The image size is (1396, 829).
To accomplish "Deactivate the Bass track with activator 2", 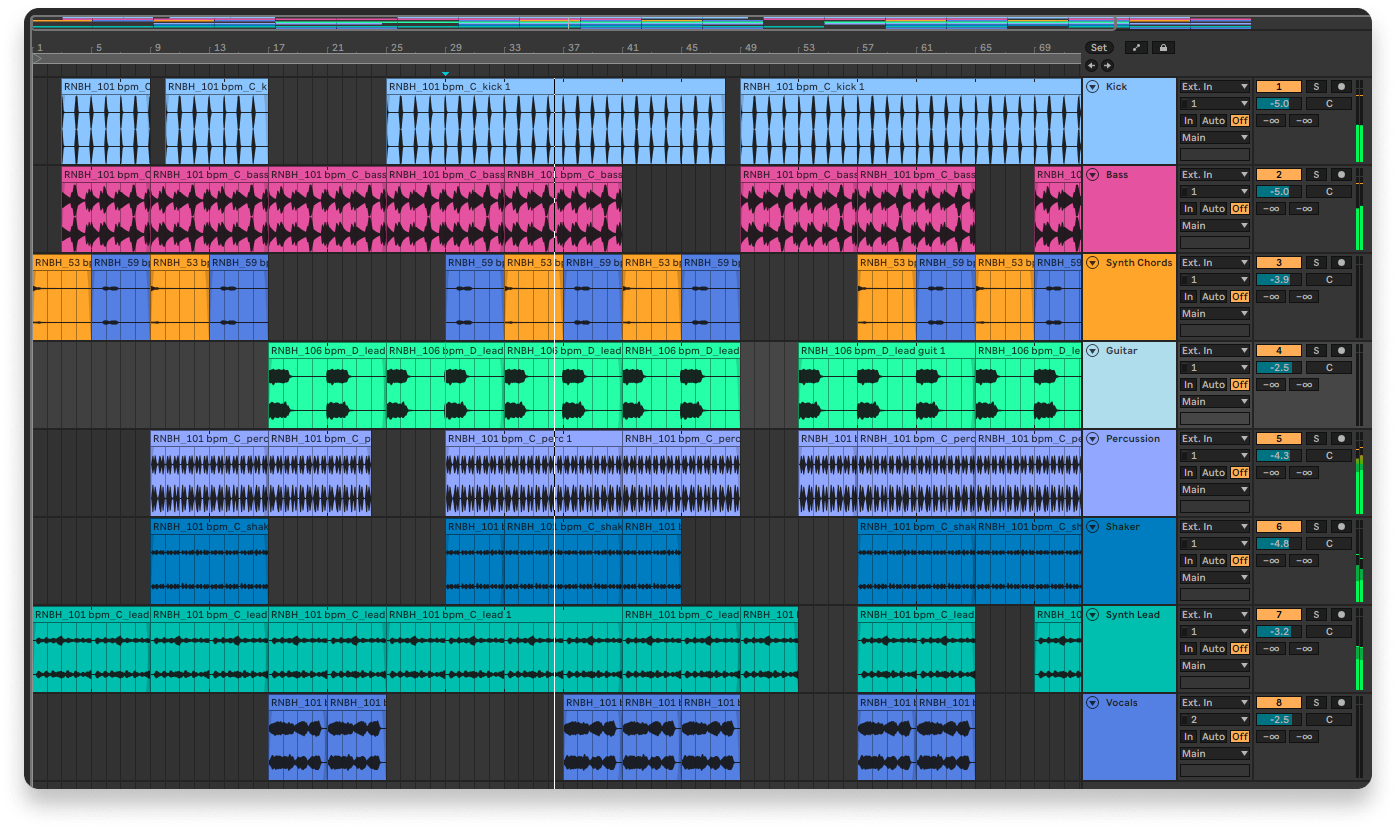I will 1279,176.
